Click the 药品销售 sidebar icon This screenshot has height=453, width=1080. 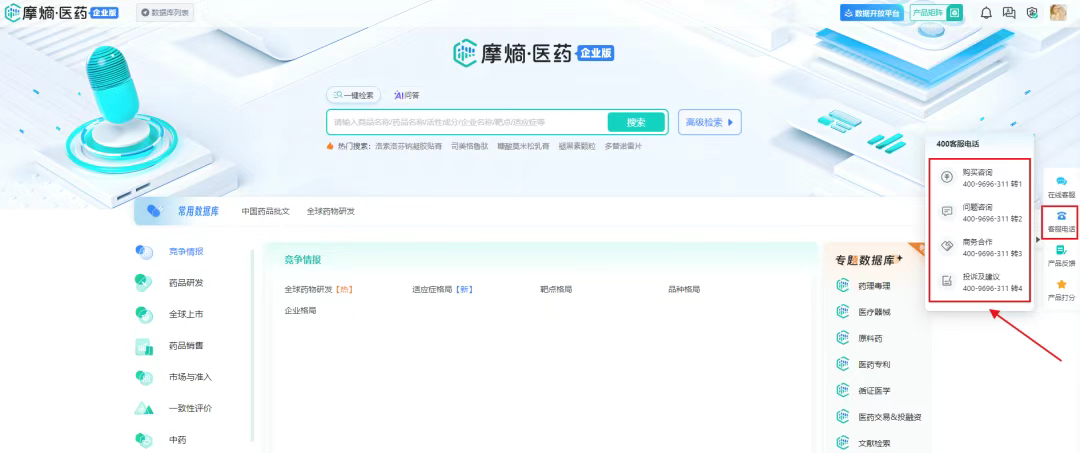144,346
